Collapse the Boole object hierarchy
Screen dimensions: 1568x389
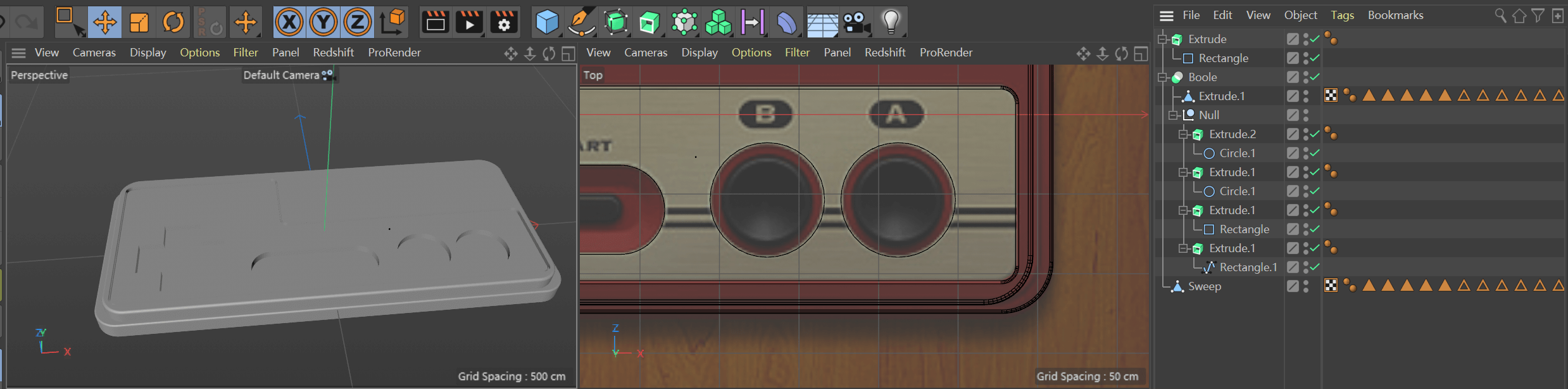coord(1162,77)
